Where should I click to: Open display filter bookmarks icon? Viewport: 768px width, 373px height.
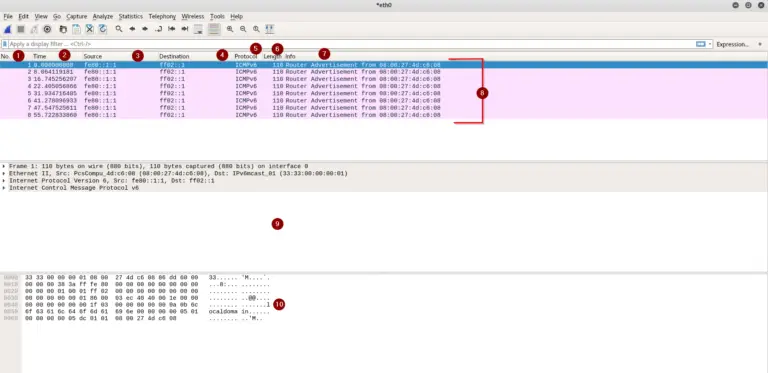(5, 44)
